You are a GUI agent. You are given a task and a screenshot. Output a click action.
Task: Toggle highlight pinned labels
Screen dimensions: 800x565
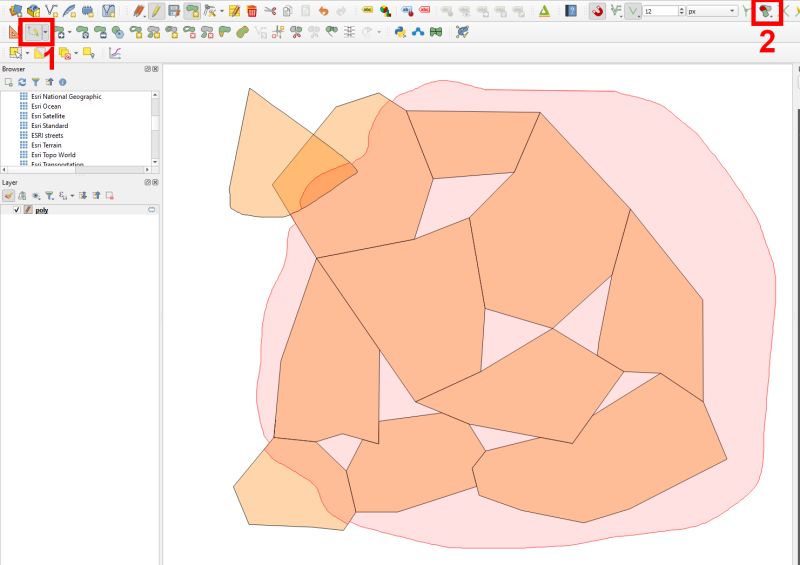(407, 10)
